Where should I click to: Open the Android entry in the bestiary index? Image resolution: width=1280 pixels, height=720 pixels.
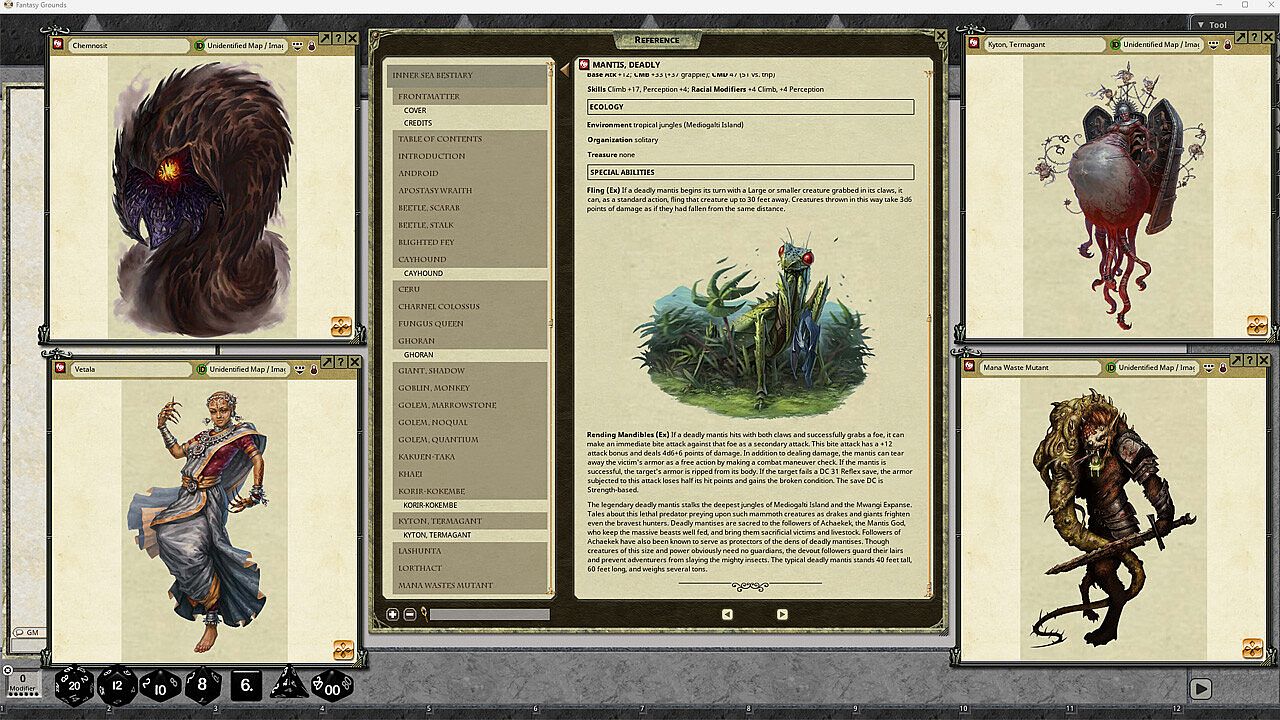[x=470, y=173]
